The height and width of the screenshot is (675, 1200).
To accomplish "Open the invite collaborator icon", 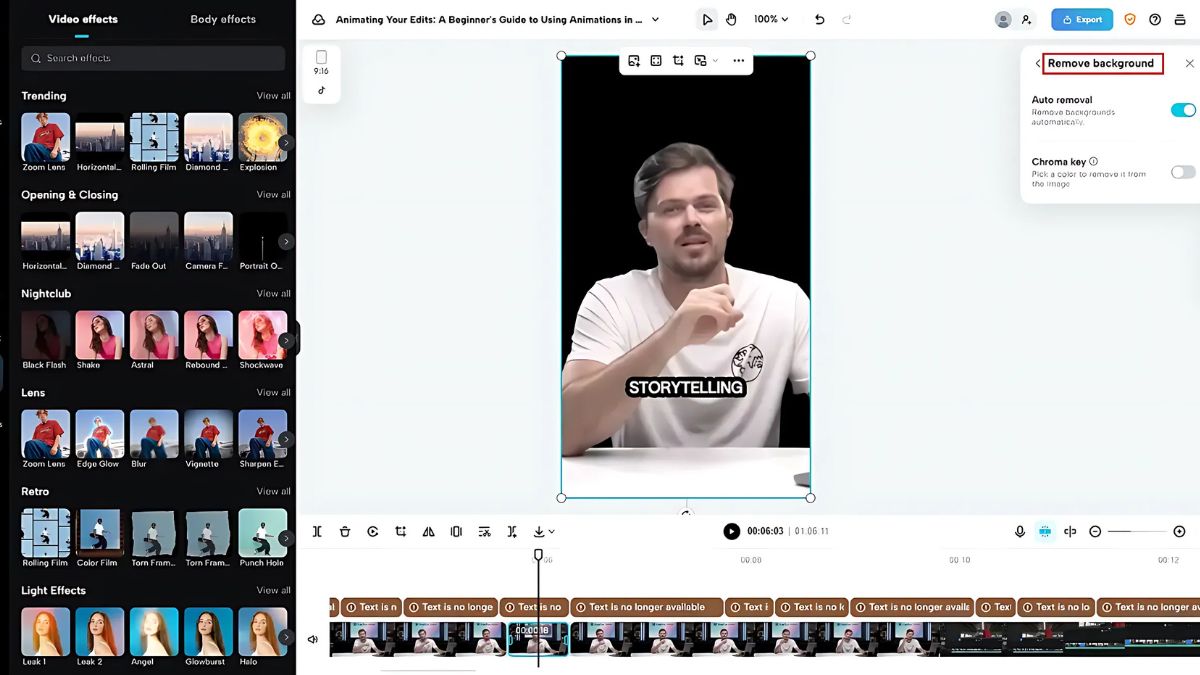I will pyautogui.click(x=1026, y=19).
